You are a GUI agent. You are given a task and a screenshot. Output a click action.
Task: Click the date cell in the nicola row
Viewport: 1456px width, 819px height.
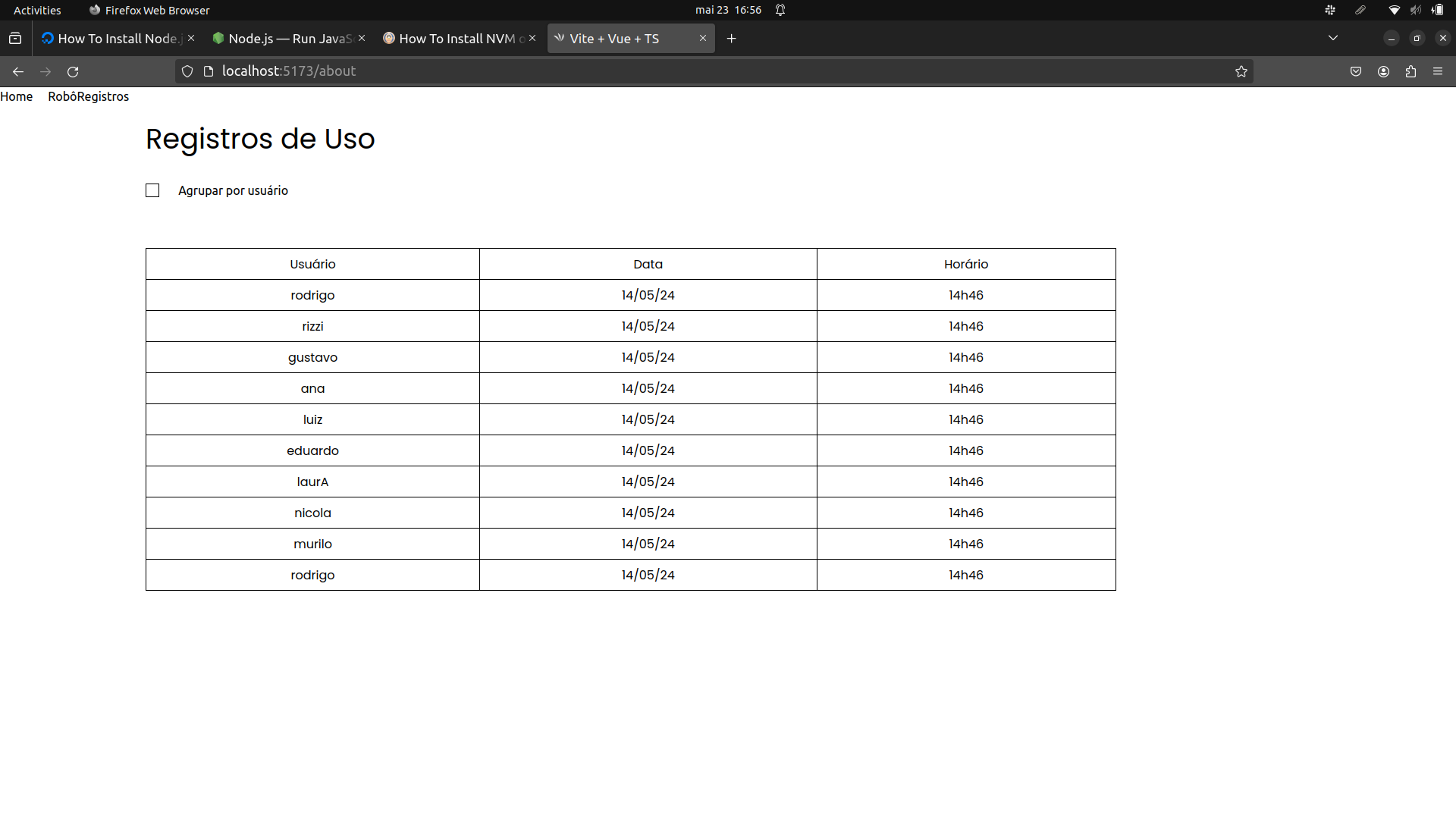[x=648, y=513]
